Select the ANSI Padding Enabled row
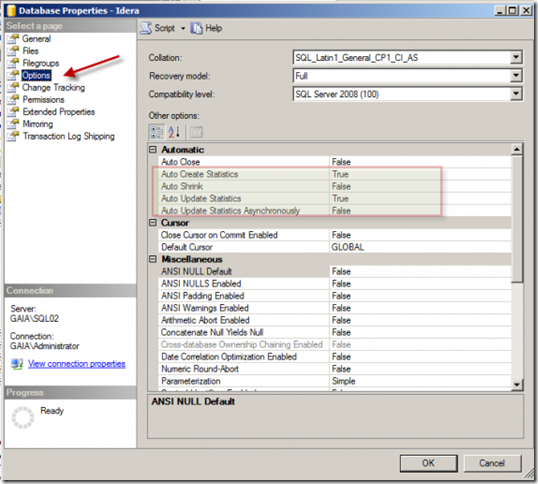The width and height of the screenshot is (538, 484). pyautogui.click(x=335, y=296)
